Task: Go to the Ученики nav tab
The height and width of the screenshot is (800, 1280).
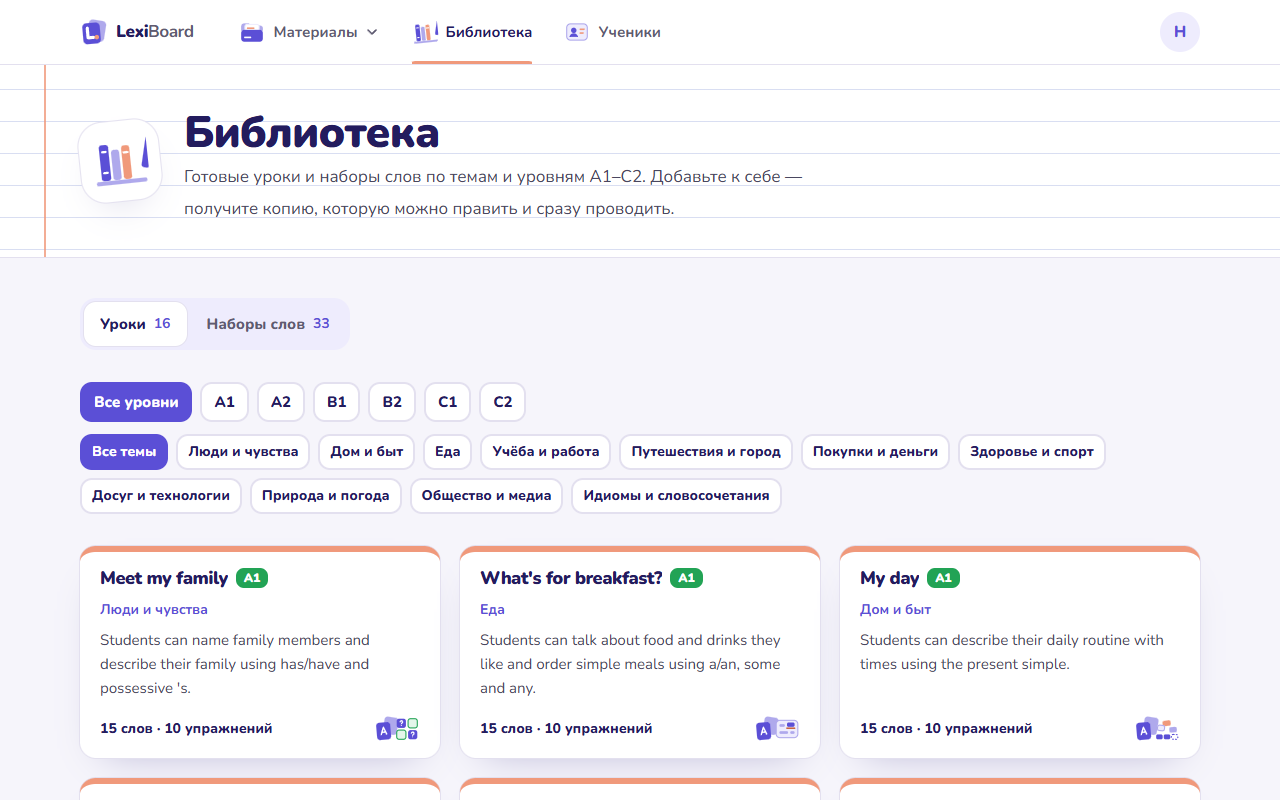Action: coord(613,32)
